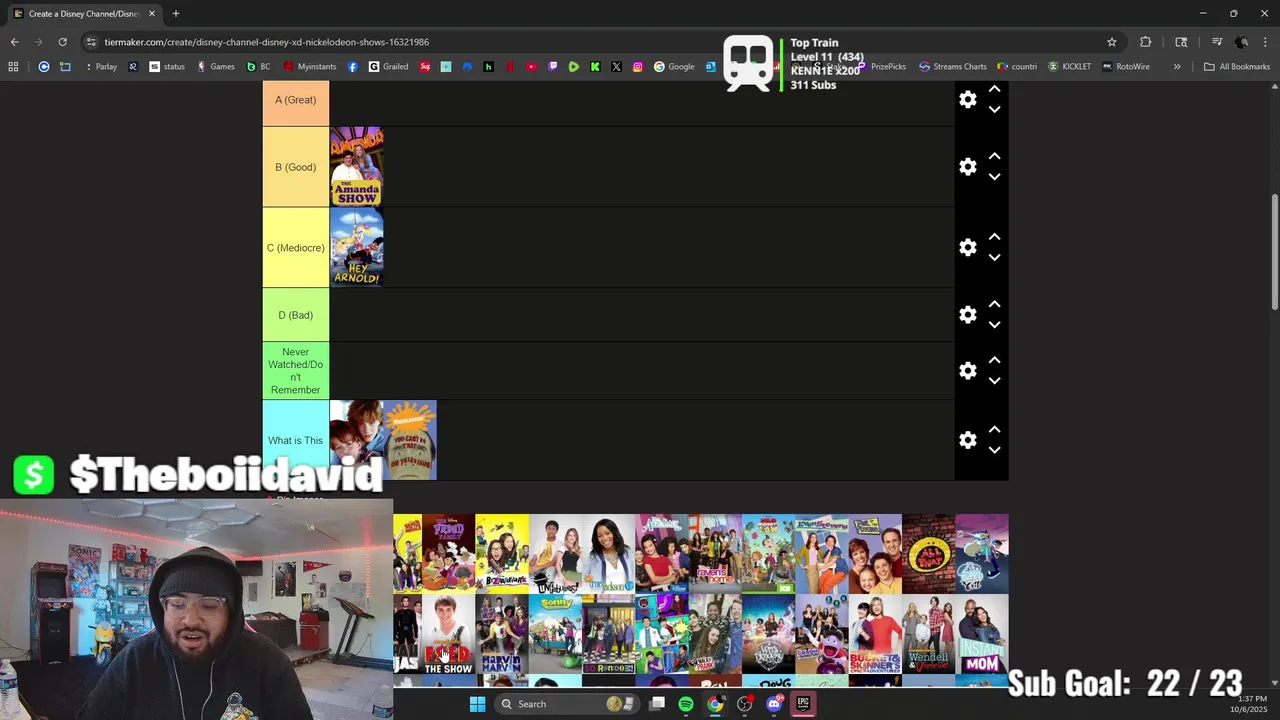Image resolution: width=1280 pixels, height=720 pixels.
Task: Open settings gear for Never Watched tier
Action: pos(967,371)
